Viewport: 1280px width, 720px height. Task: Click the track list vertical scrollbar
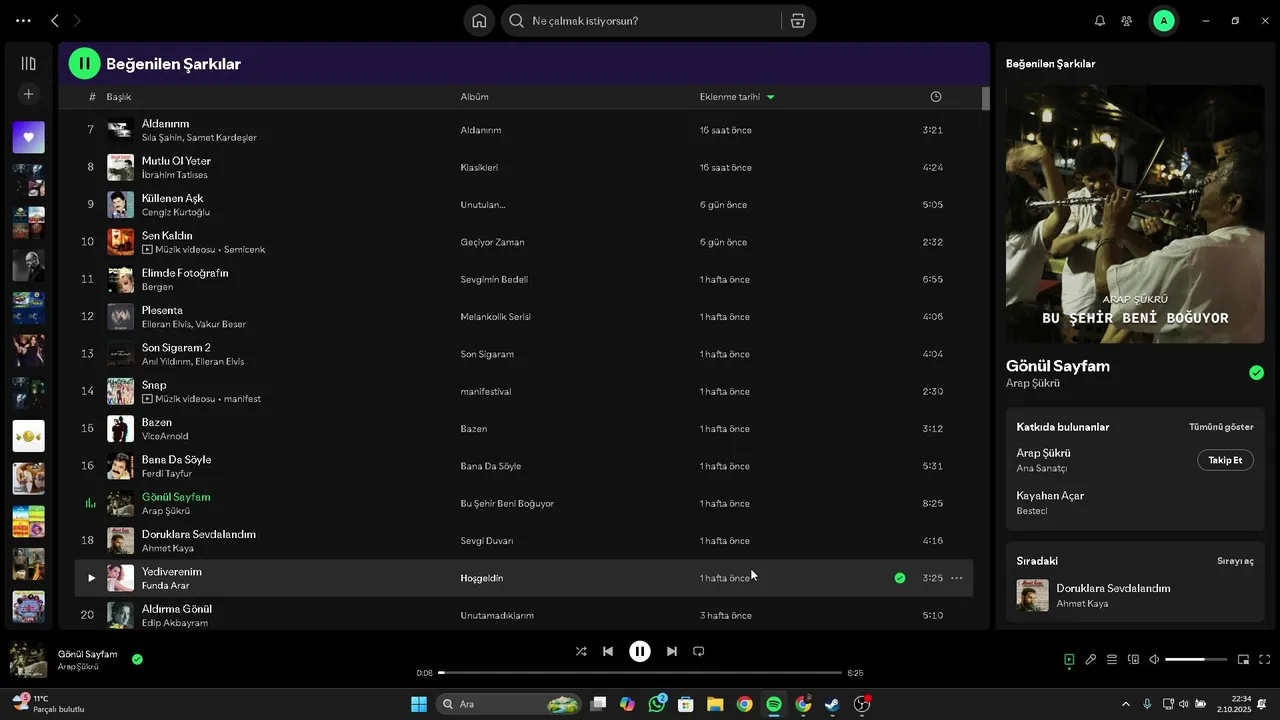985,99
